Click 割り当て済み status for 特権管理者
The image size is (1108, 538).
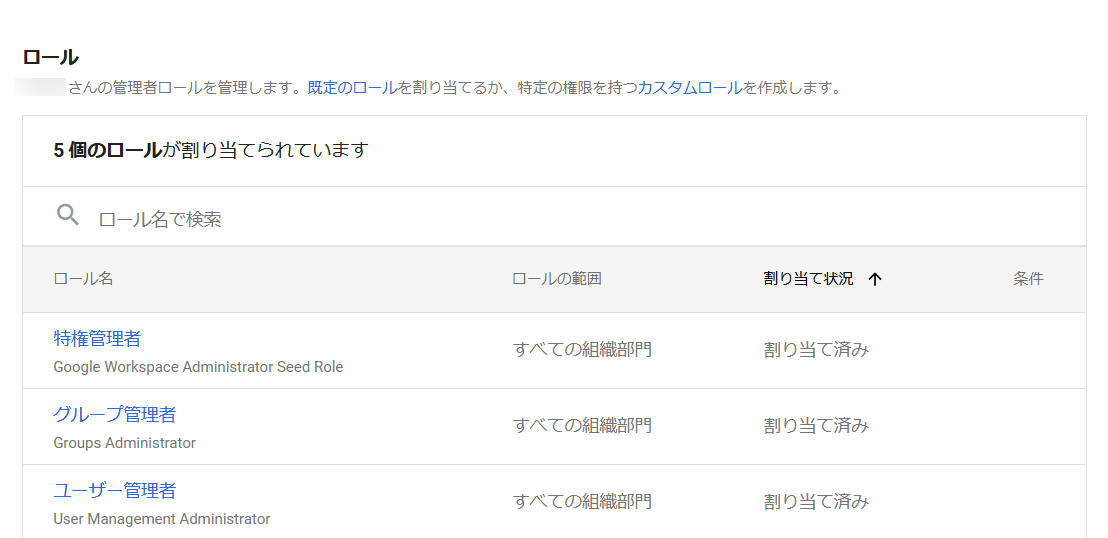tap(816, 349)
